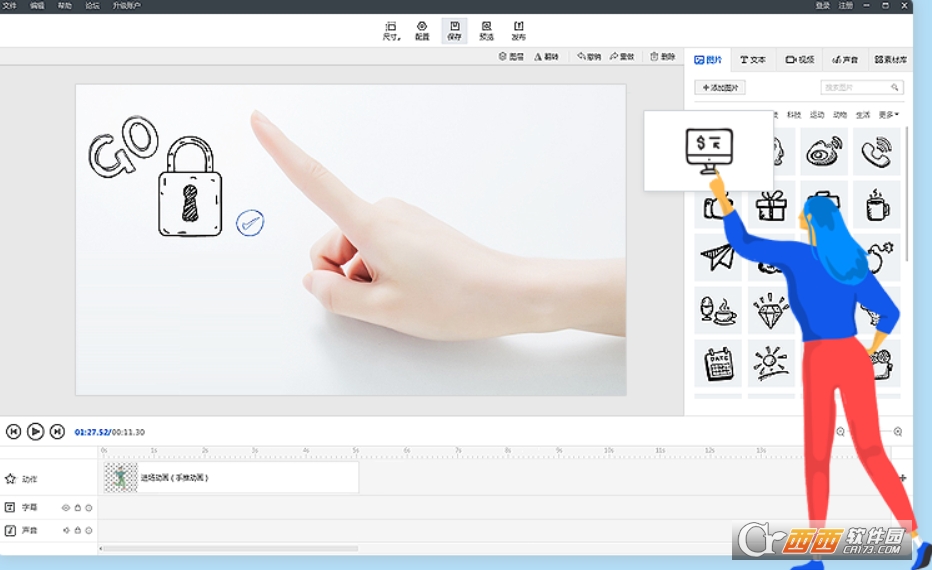Expand the 更多 category dropdown
Image resolution: width=932 pixels, height=570 pixels.
[888, 115]
